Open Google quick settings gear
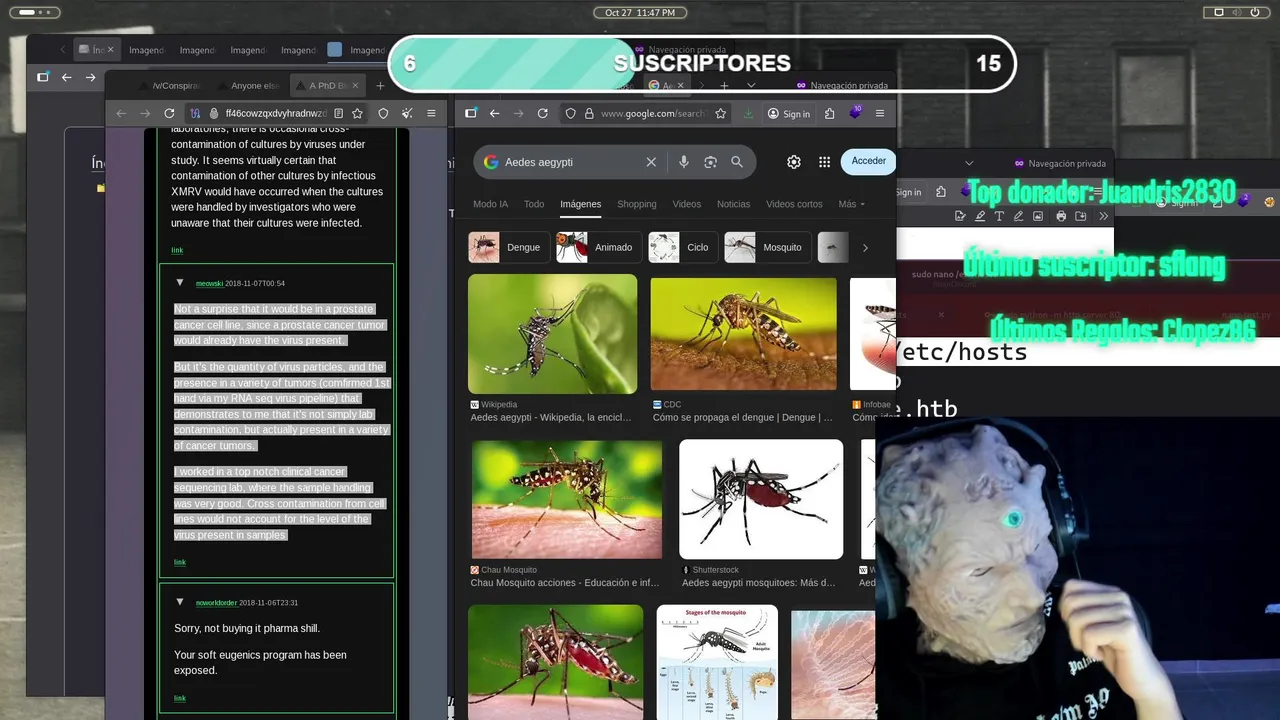Image resolution: width=1280 pixels, height=720 pixels. tap(794, 162)
